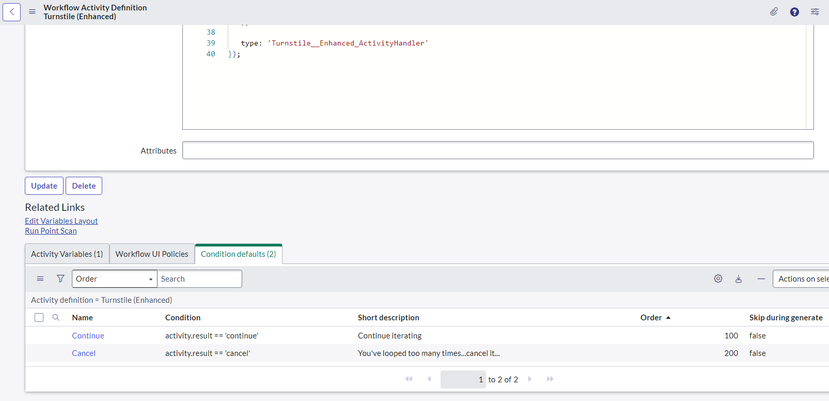This screenshot has width=829, height=401.
Task: Go to last page of list
Action: (x=550, y=379)
